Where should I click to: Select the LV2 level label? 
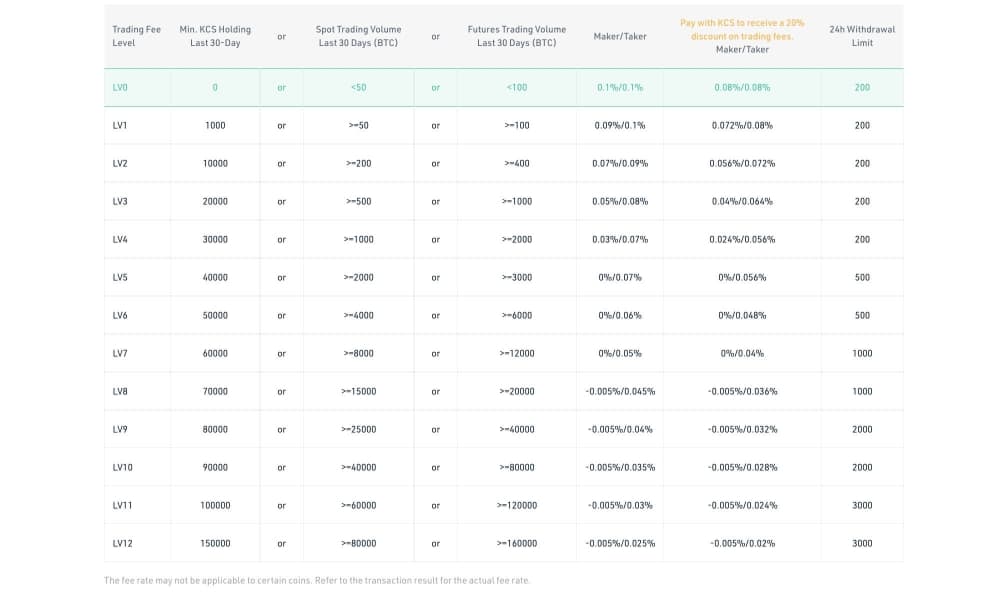[120, 163]
